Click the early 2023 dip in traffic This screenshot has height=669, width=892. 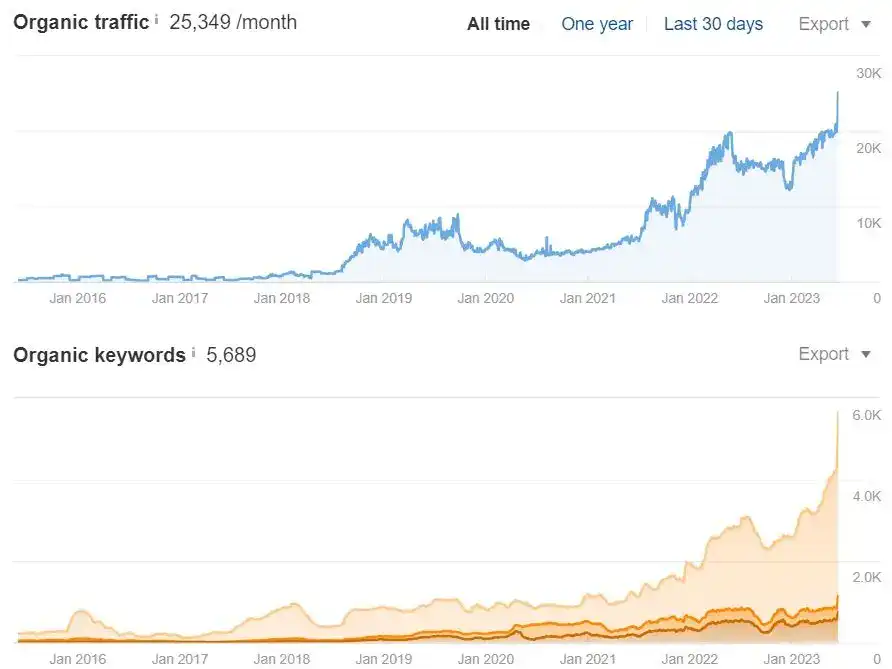pyautogui.click(x=789, y=186)
